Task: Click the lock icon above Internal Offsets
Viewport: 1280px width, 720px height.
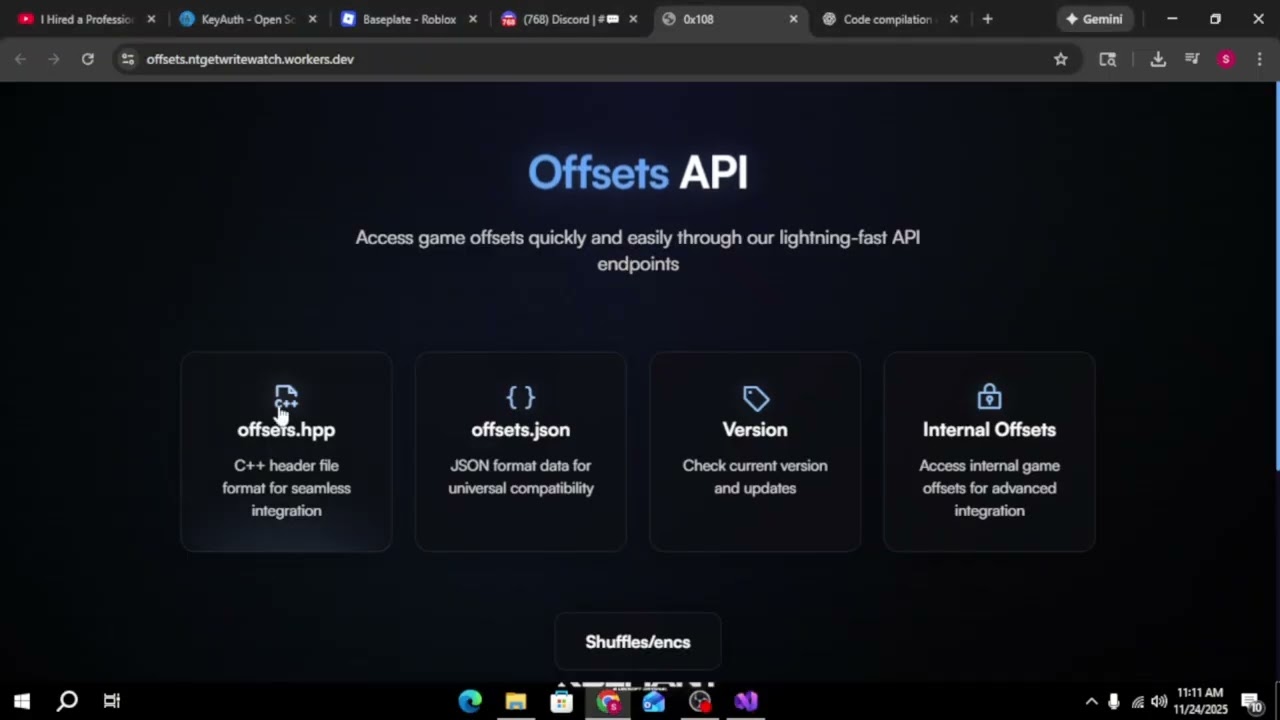Action: tap(989, 397)
